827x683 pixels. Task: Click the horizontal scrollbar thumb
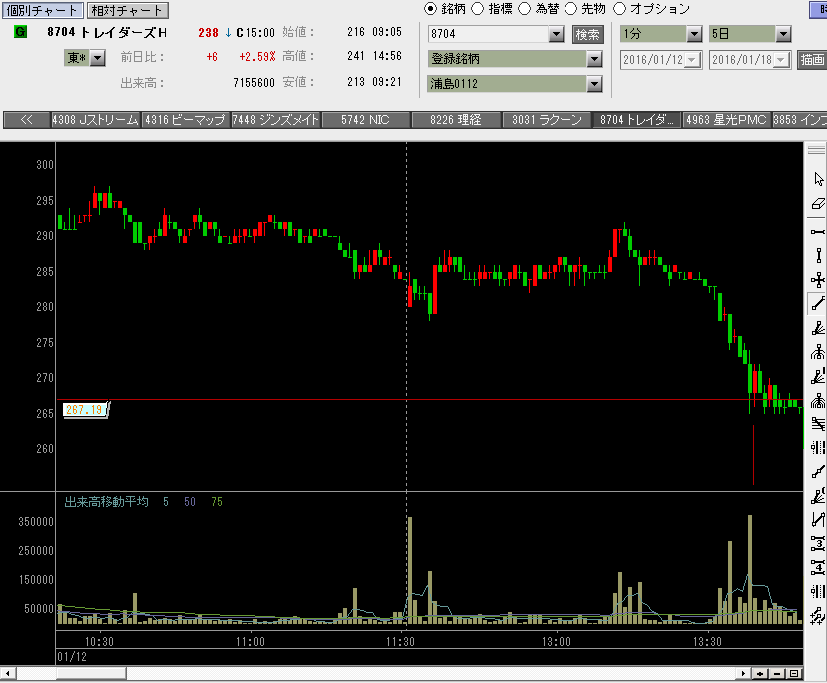pos(91,674)
